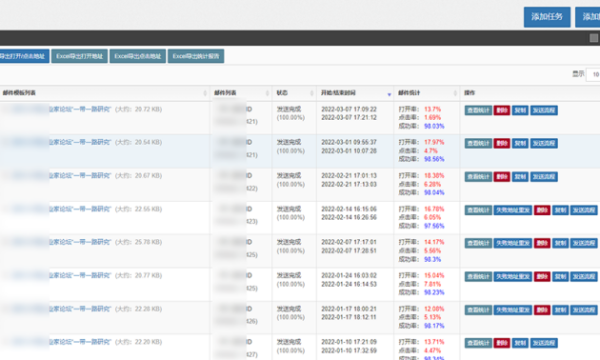This screenshot has height=360, width=600.
Task: Click Excel导出统计报告 button
Action: point(196,56)
